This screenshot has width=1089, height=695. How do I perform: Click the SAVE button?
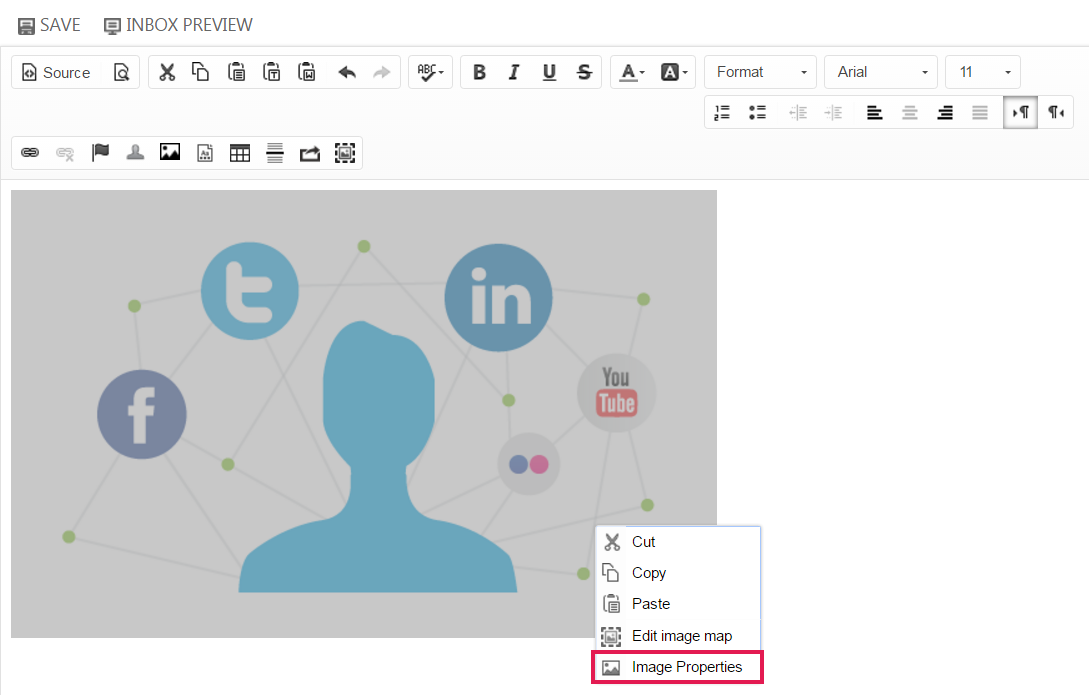click(49, 26)
